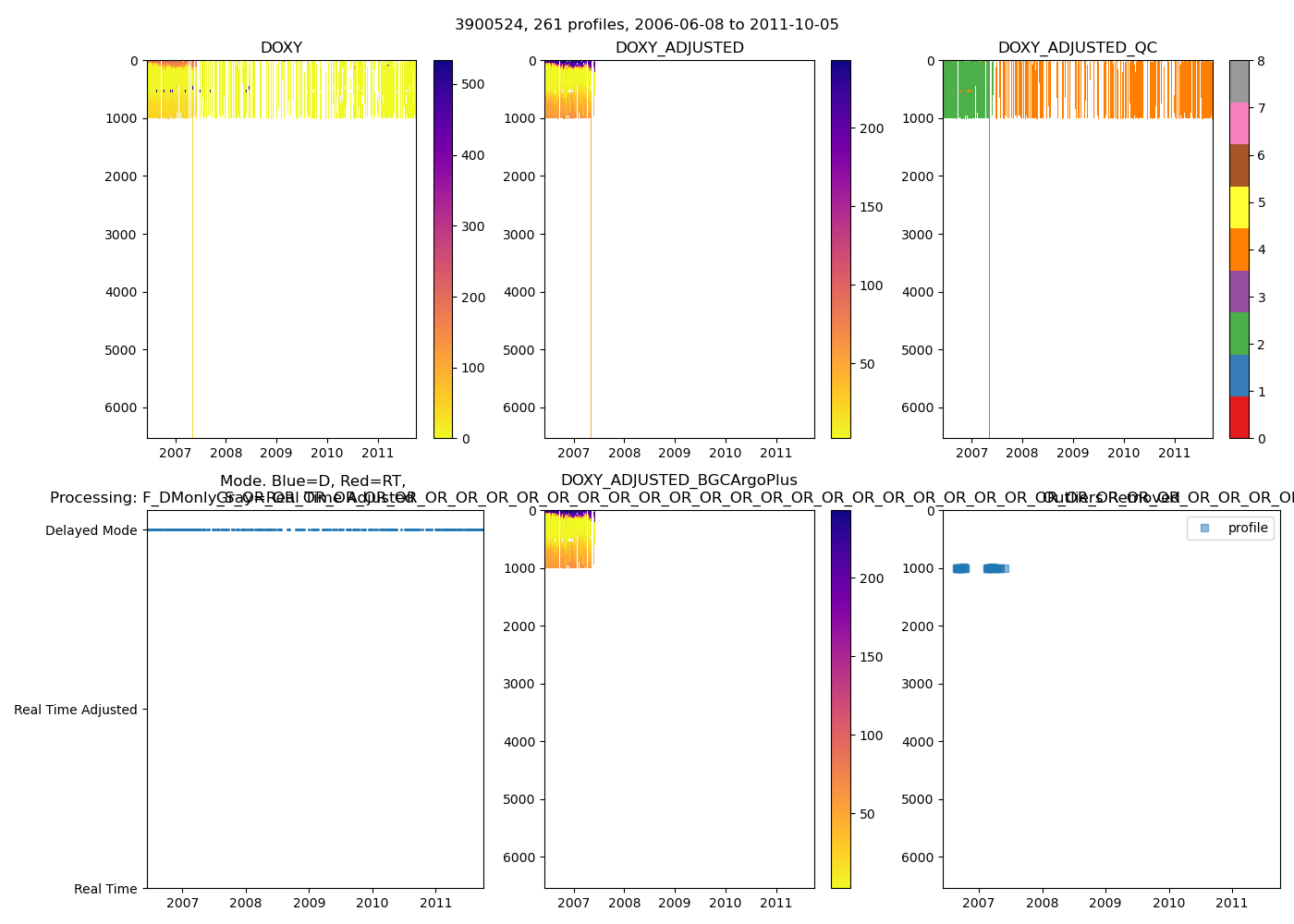Select the green segment of QC colorbar
Screen dimensions: 1294x924
1239,334
